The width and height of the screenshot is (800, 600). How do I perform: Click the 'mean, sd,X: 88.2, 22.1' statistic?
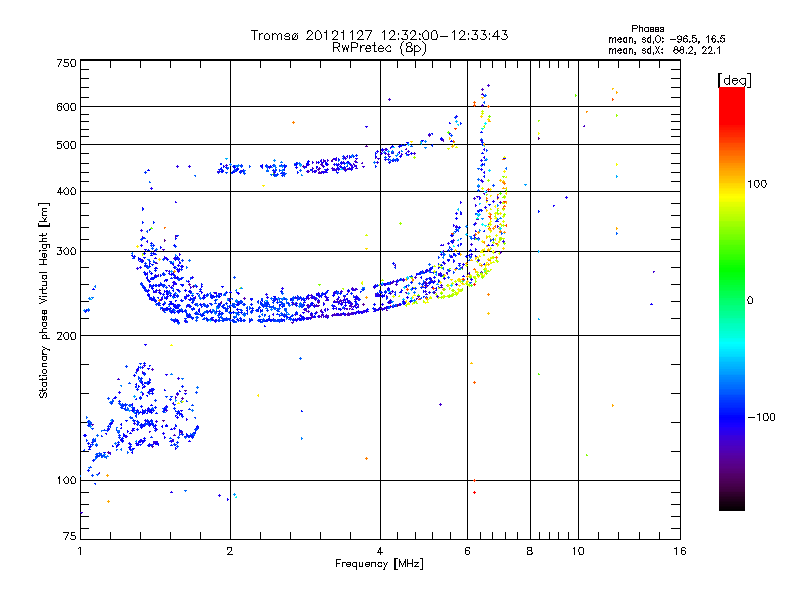(x=664, y=50)
